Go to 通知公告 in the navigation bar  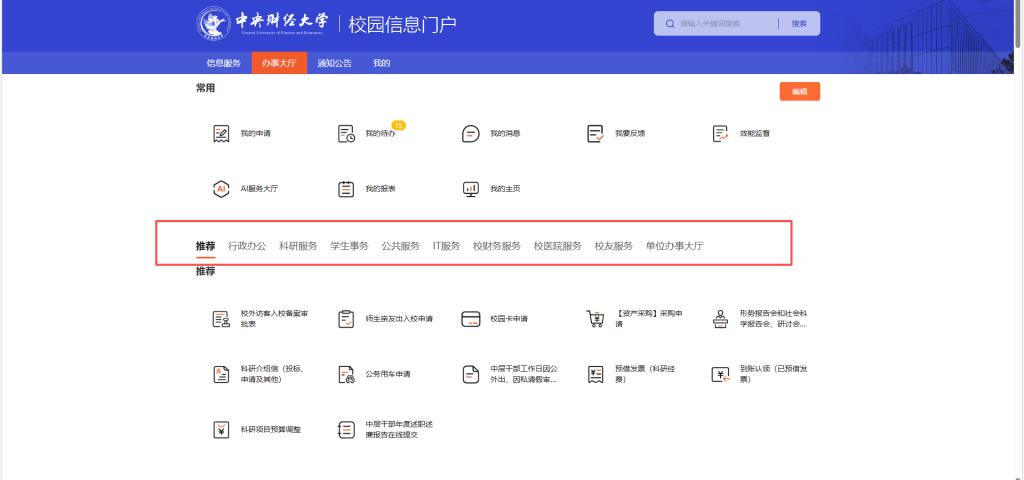pos(334,63)
